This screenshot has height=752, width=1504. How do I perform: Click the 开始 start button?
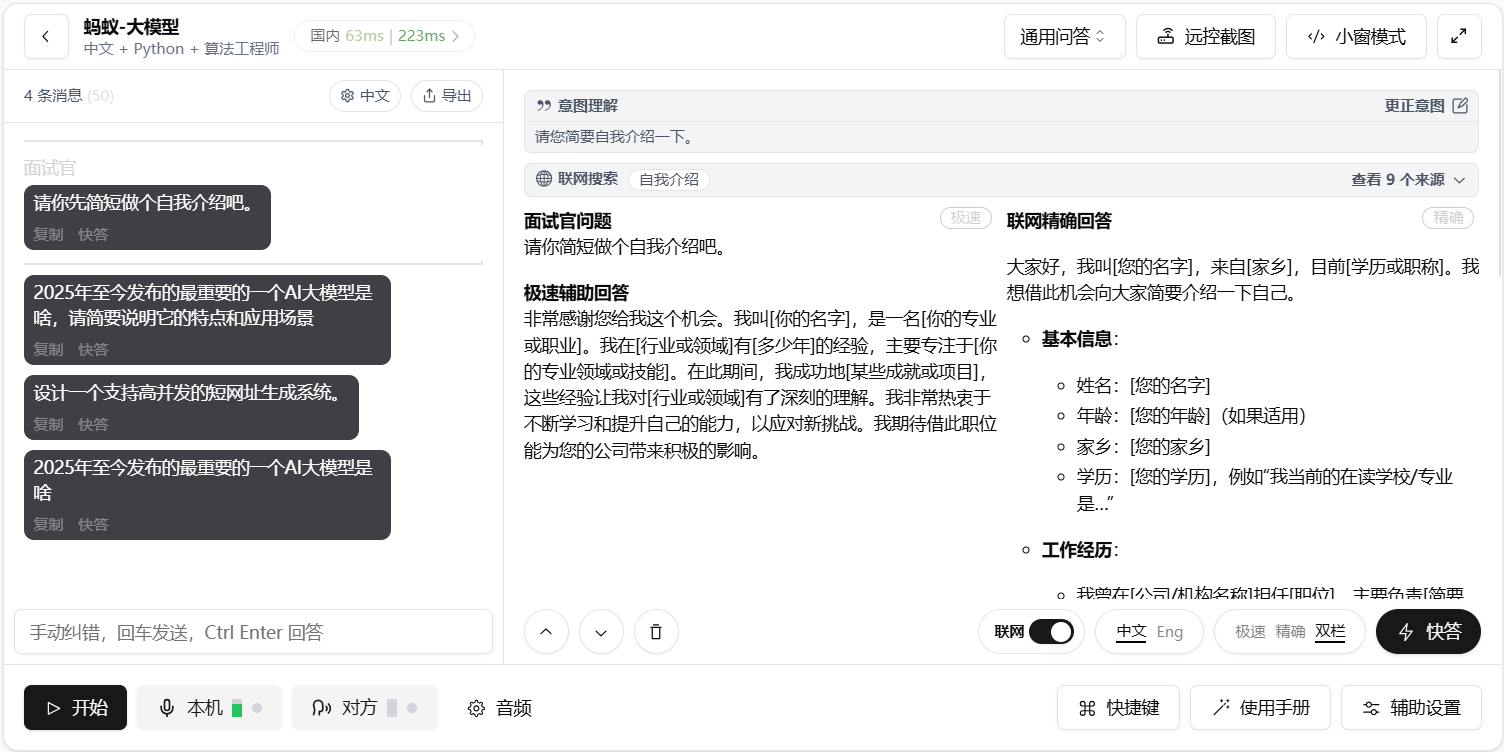coord(75,708)
